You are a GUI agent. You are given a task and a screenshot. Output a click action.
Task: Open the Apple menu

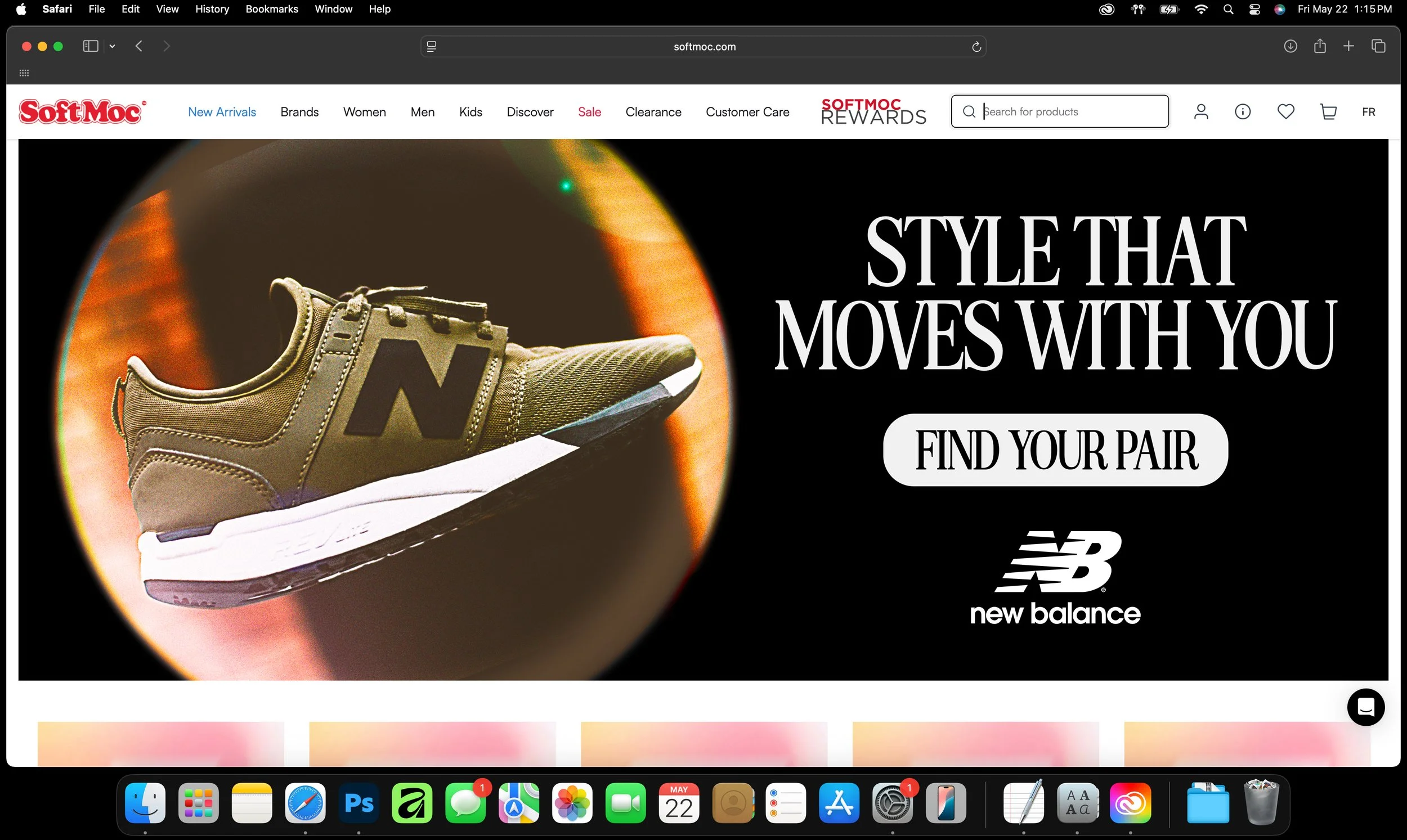[x=21, y=9]
